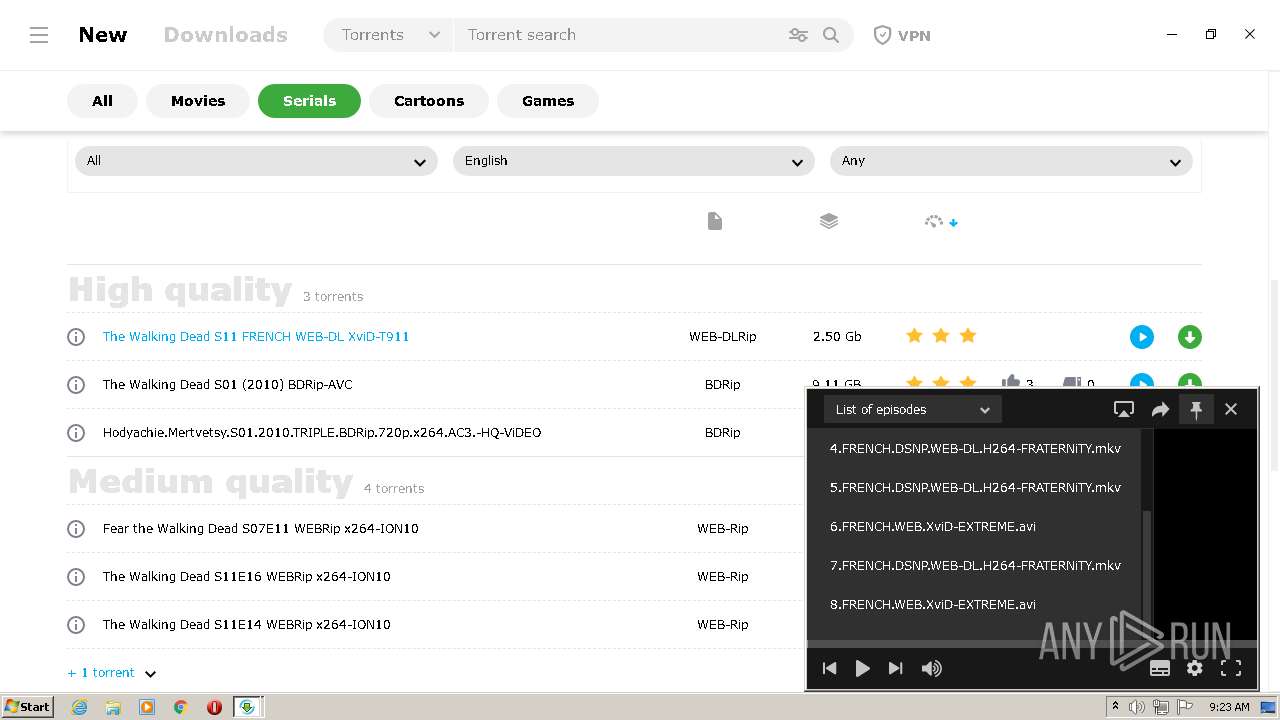This screenshot has height=720, width=1280.
Task: Open the Windows Start menu
Action: 28,706
